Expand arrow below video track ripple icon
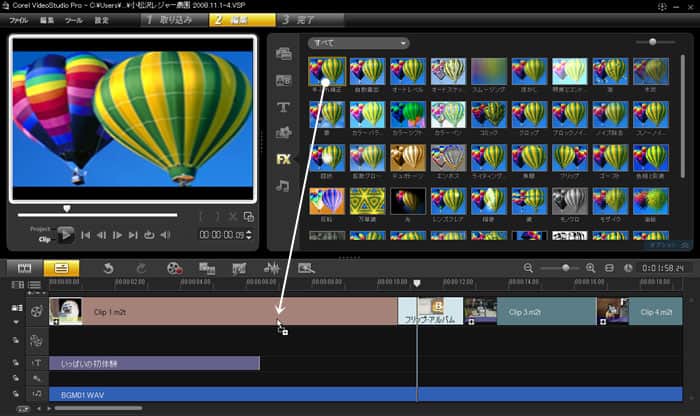The height and width of the screenshot is (416, 700). point(17,322)
